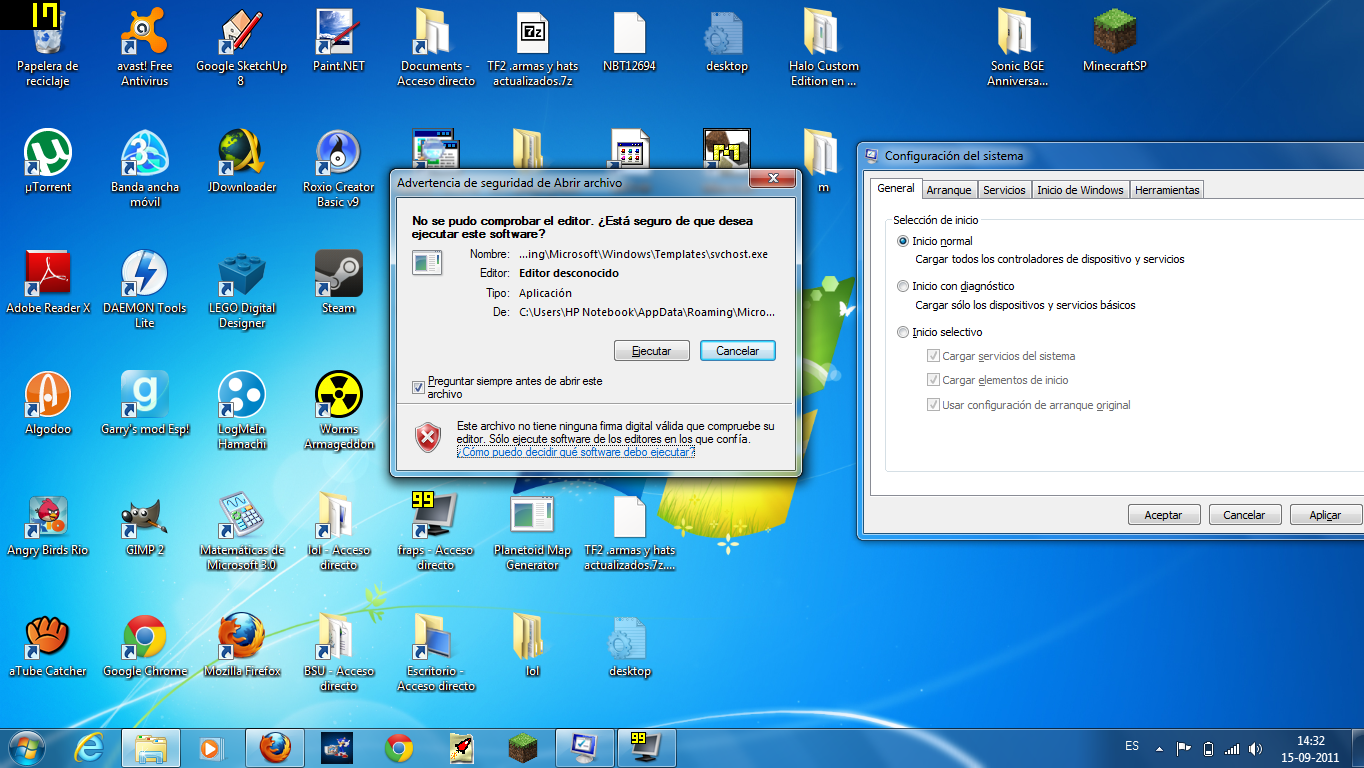Viewport: 1364px width, 768px height.
Task: Open the LogMeIn Hamachi shortcut
Action: 241,410
